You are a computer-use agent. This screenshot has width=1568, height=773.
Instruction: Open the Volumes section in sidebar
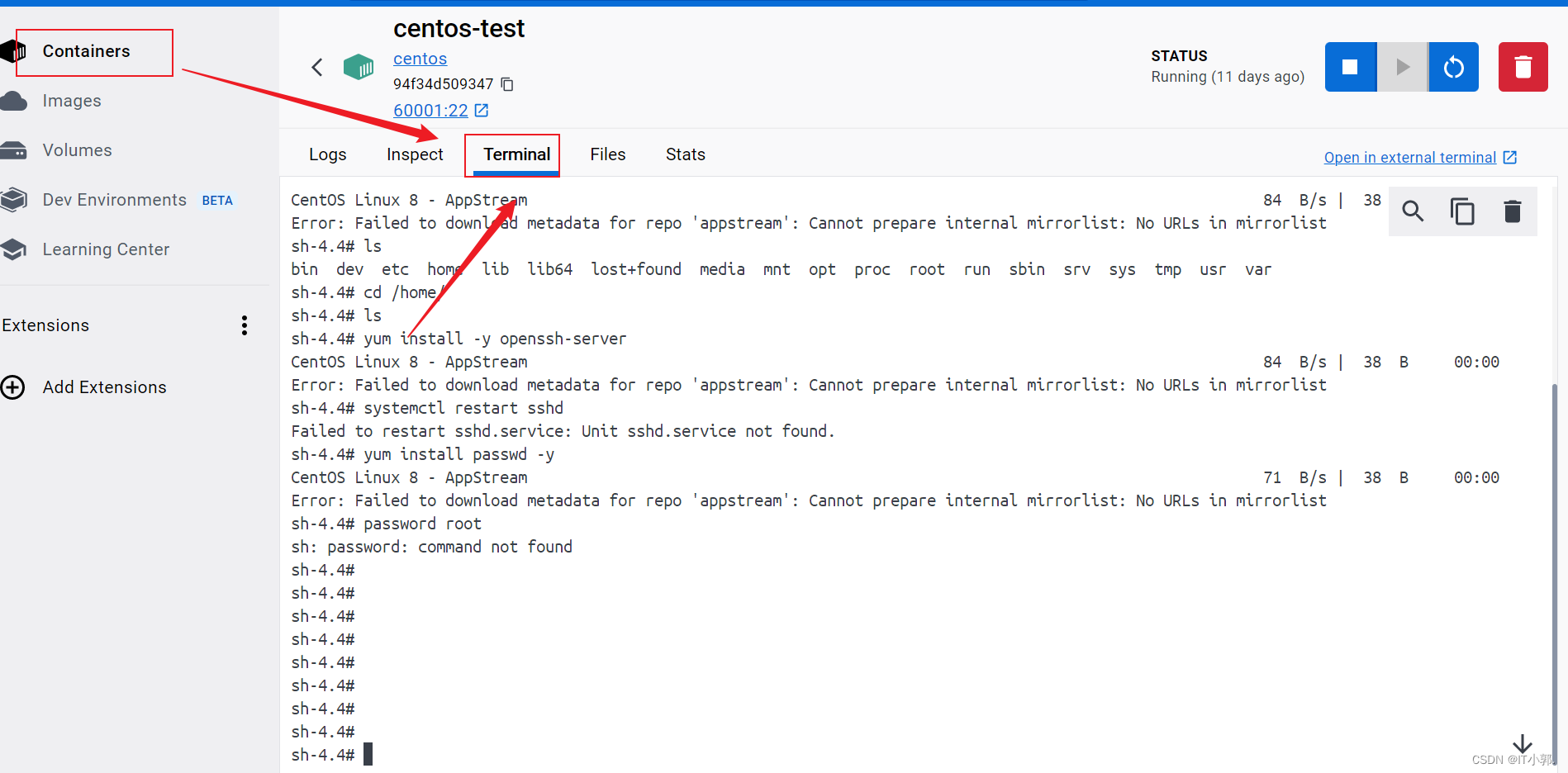[x=77, y=150]
